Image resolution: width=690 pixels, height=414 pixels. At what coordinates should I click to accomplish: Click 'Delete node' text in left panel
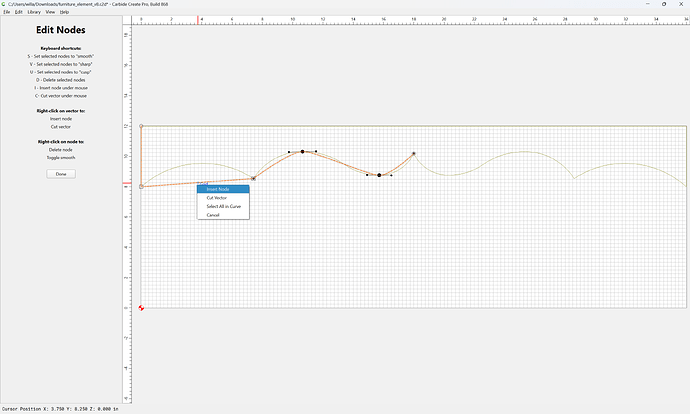[61, 150]
